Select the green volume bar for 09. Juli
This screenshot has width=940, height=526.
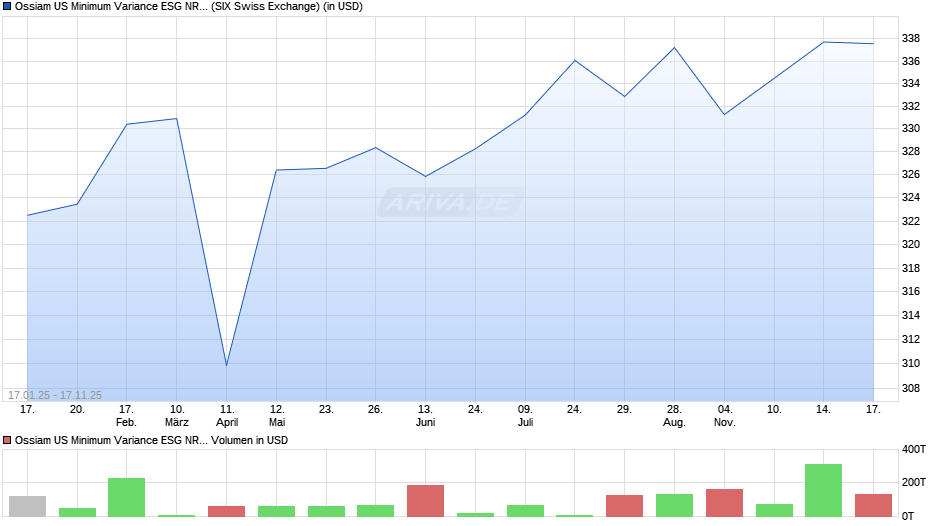525,510
